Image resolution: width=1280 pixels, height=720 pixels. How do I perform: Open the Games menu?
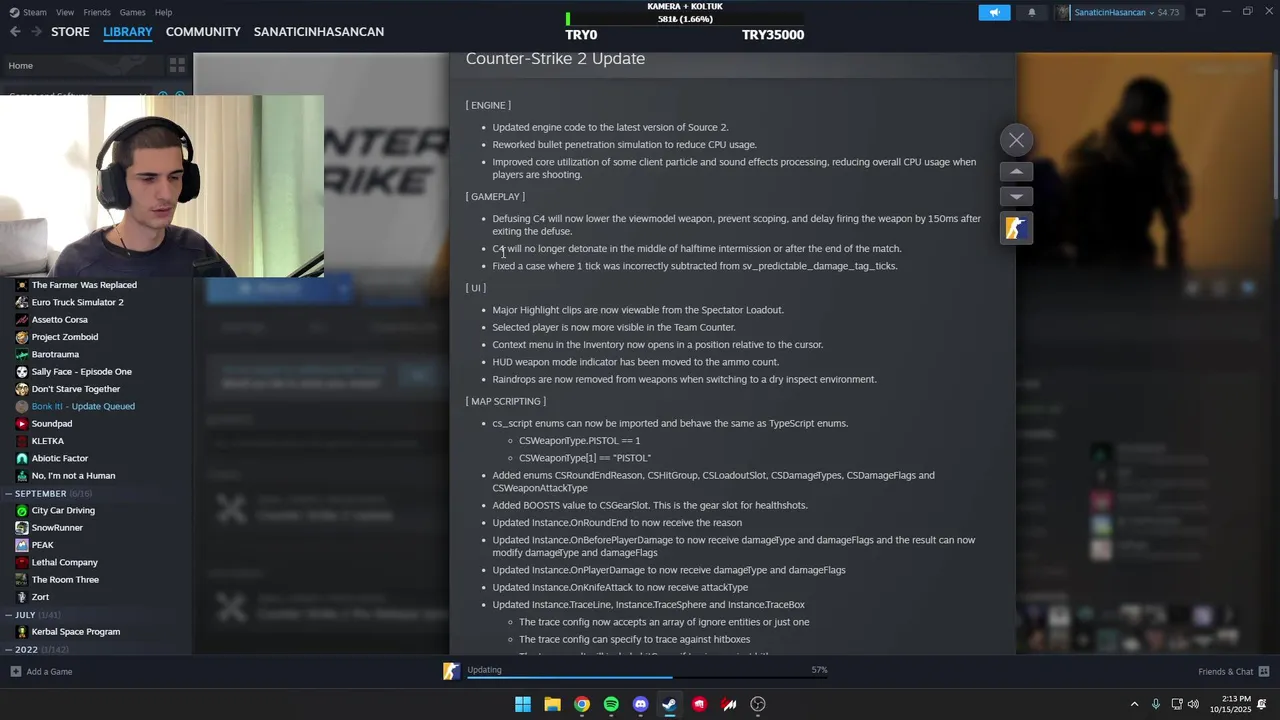pyautogui.click(x=132, y=12)
